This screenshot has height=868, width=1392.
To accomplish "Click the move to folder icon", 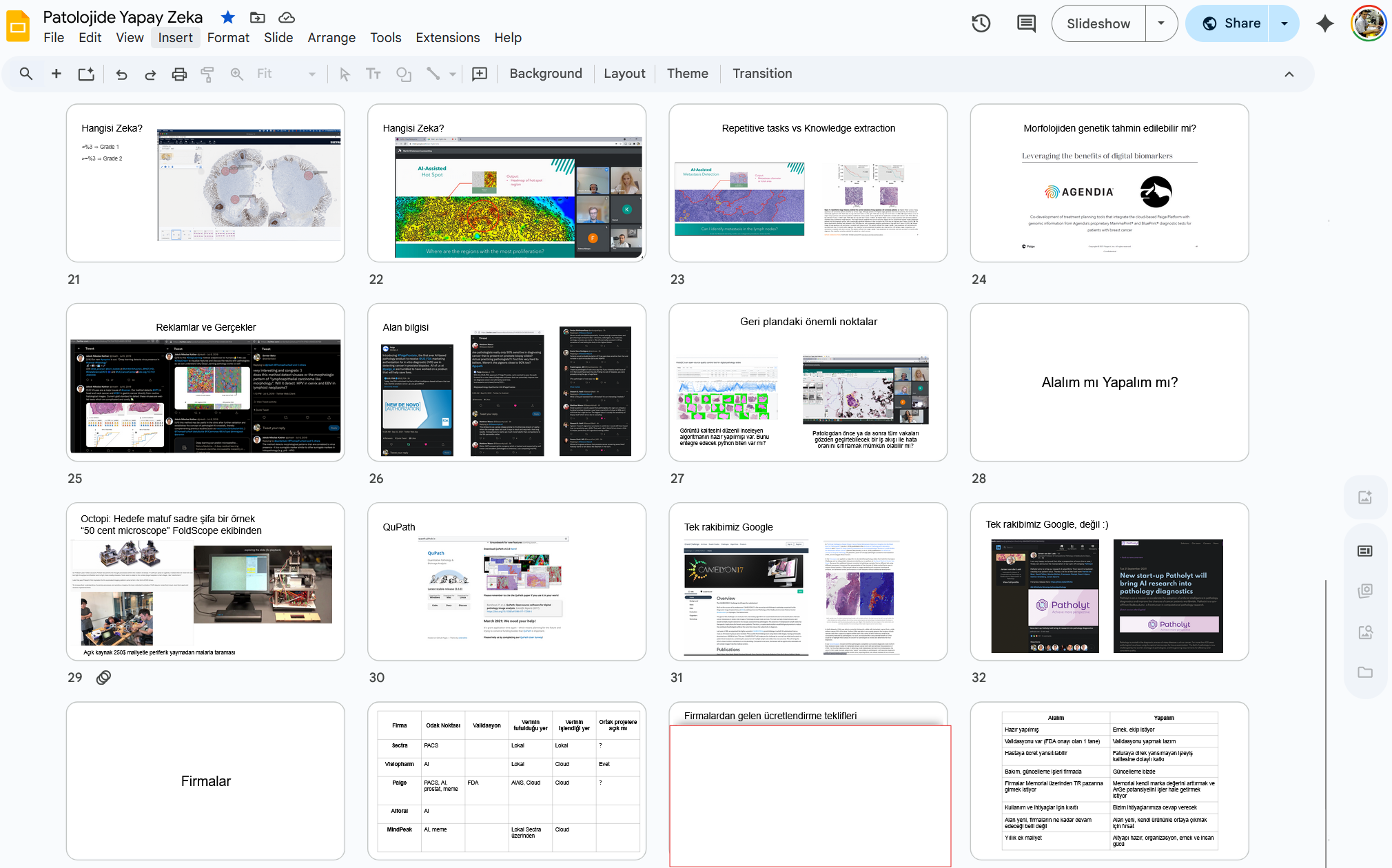I will pyautogui.click(x=257, y=17).
